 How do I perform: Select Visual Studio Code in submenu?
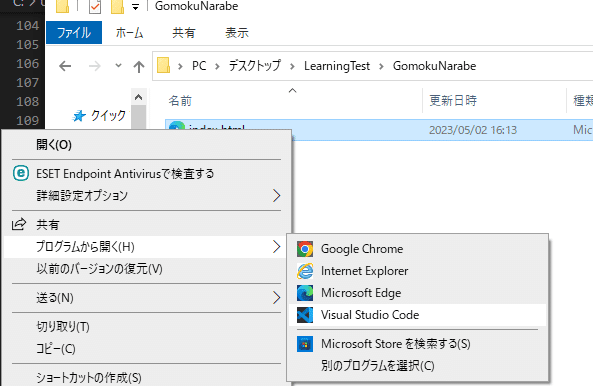click(418, 315)
